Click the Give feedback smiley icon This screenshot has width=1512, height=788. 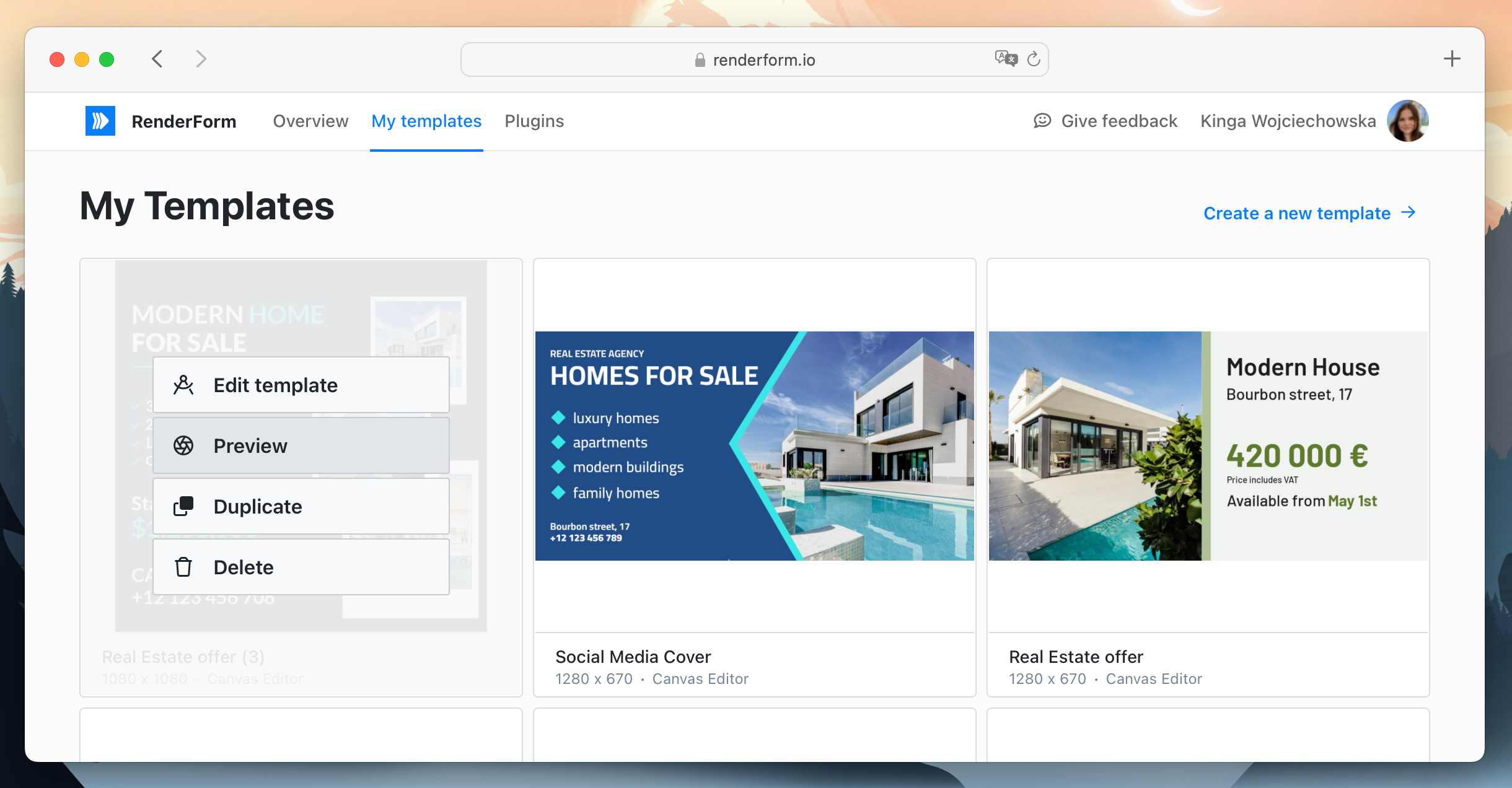[x=1043, y=121]
